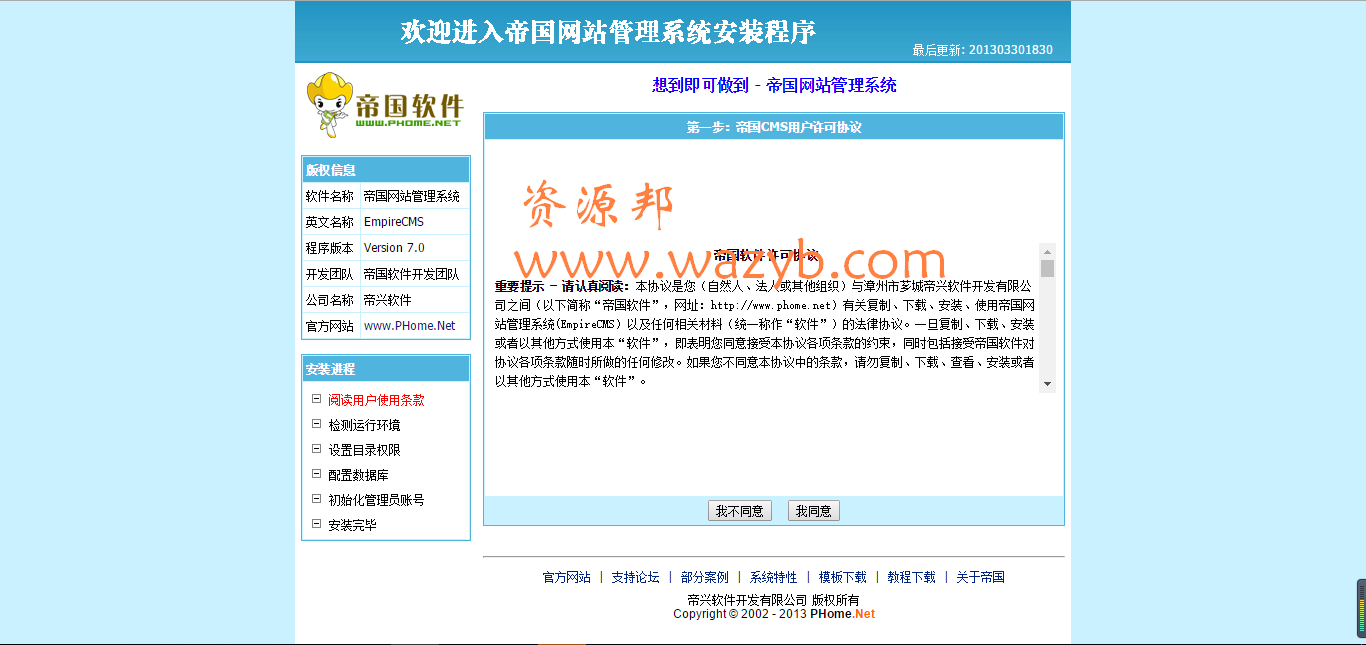The width and height of the screenshot is (1366, 645).
Task: Open the www.PHome.Net link in the table
Action: [409, 326]
